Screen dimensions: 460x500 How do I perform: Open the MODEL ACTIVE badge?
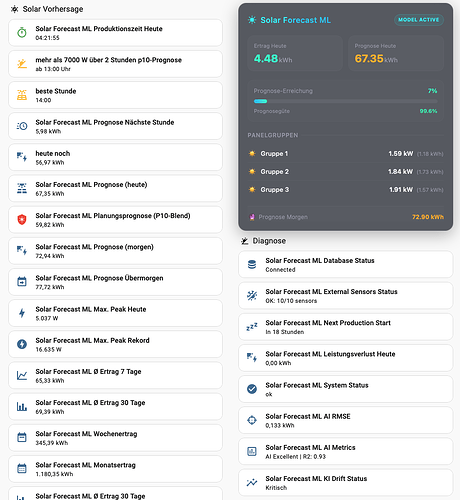click(419, 20)
